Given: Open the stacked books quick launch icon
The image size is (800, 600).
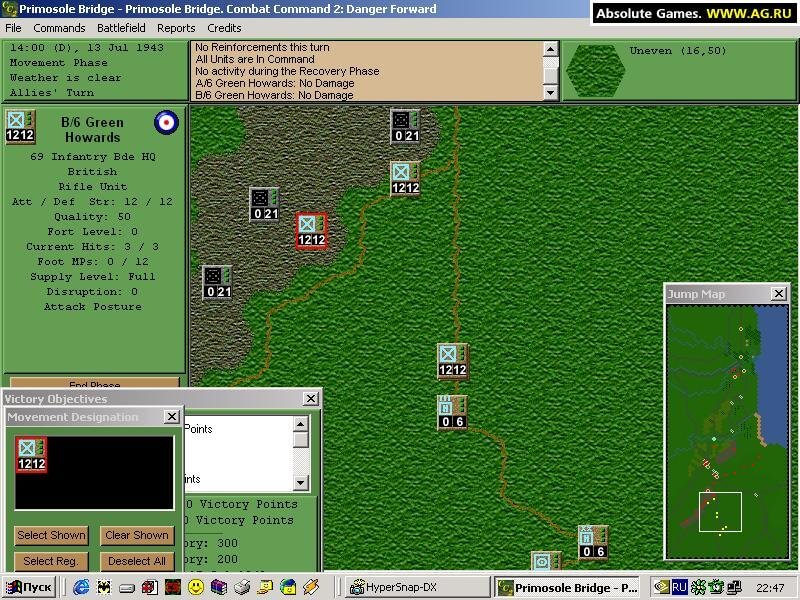Looking at the screenshot, I should point(219,587).
